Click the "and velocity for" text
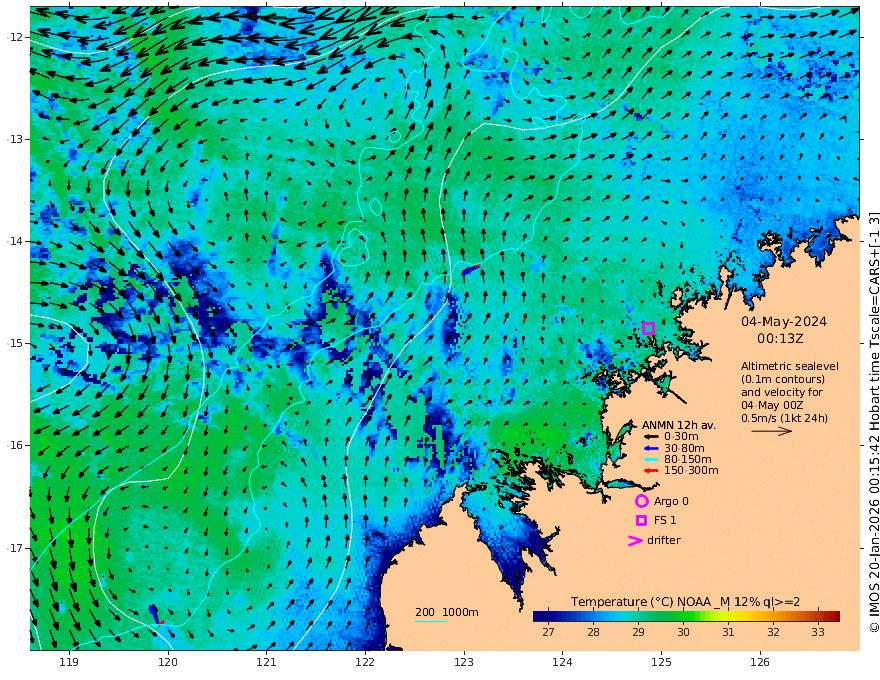880x680 pixels. point(782,392)
